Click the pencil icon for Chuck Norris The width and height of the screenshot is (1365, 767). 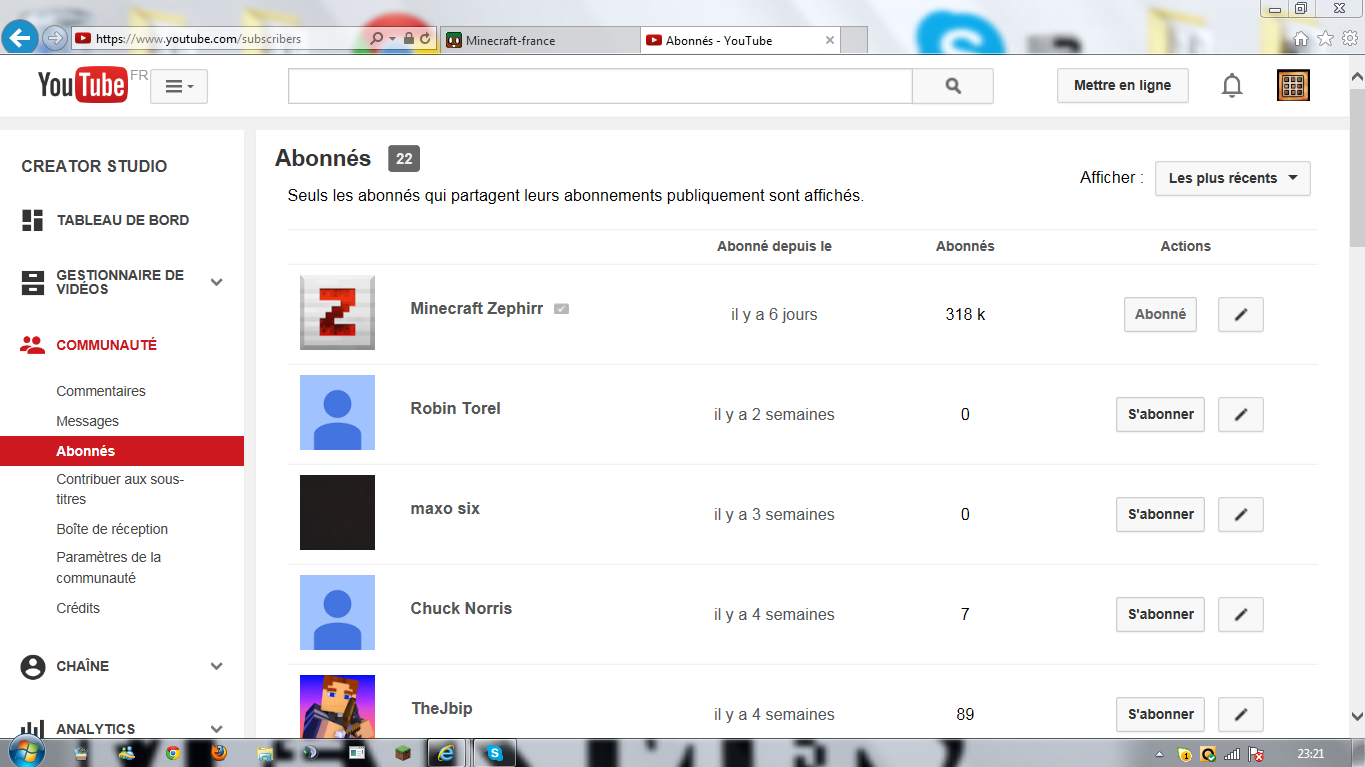pyautogui.click(x=1240, y=614)
